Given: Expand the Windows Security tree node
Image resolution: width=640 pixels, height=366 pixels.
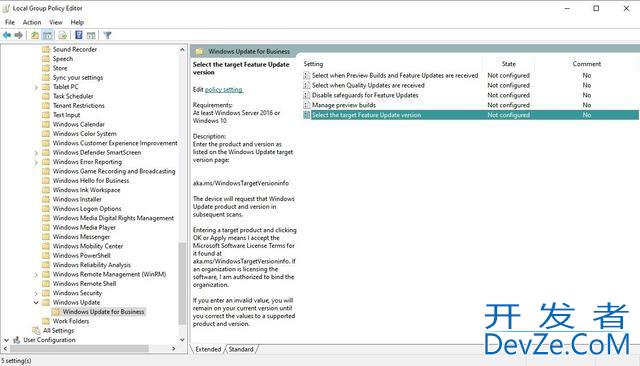Looking at the screenshot, I should coord(36,293).
